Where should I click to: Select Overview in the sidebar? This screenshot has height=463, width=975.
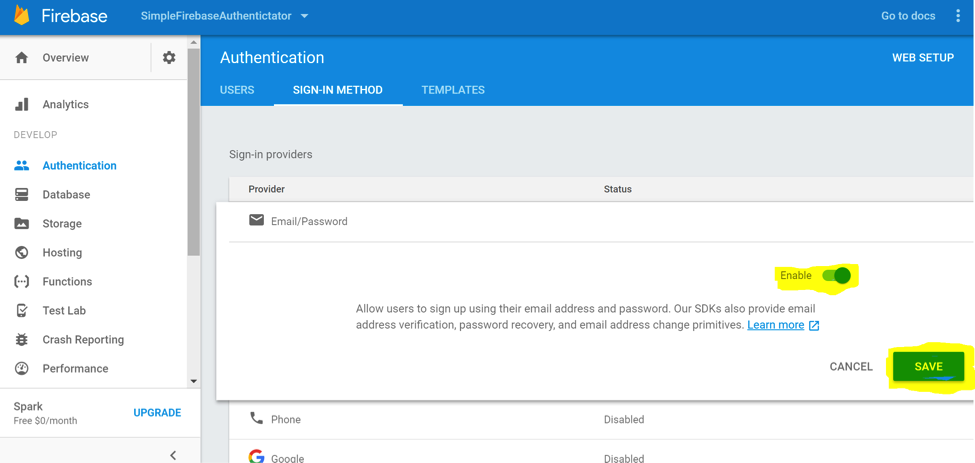(x=65, y=58)
